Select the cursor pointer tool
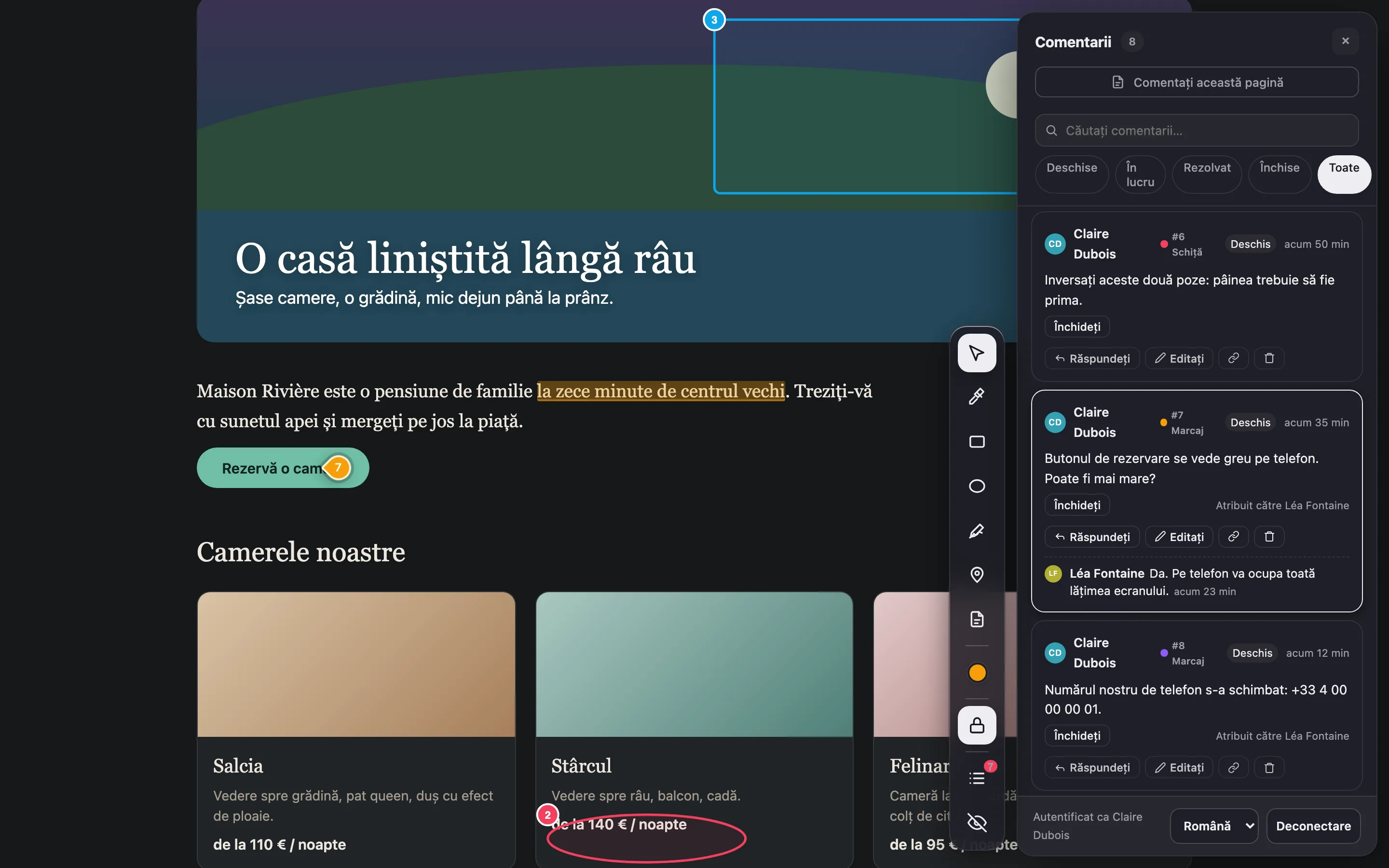This screenshot has height=868, width=1389. pyautogui.click(x=976, y=353)
